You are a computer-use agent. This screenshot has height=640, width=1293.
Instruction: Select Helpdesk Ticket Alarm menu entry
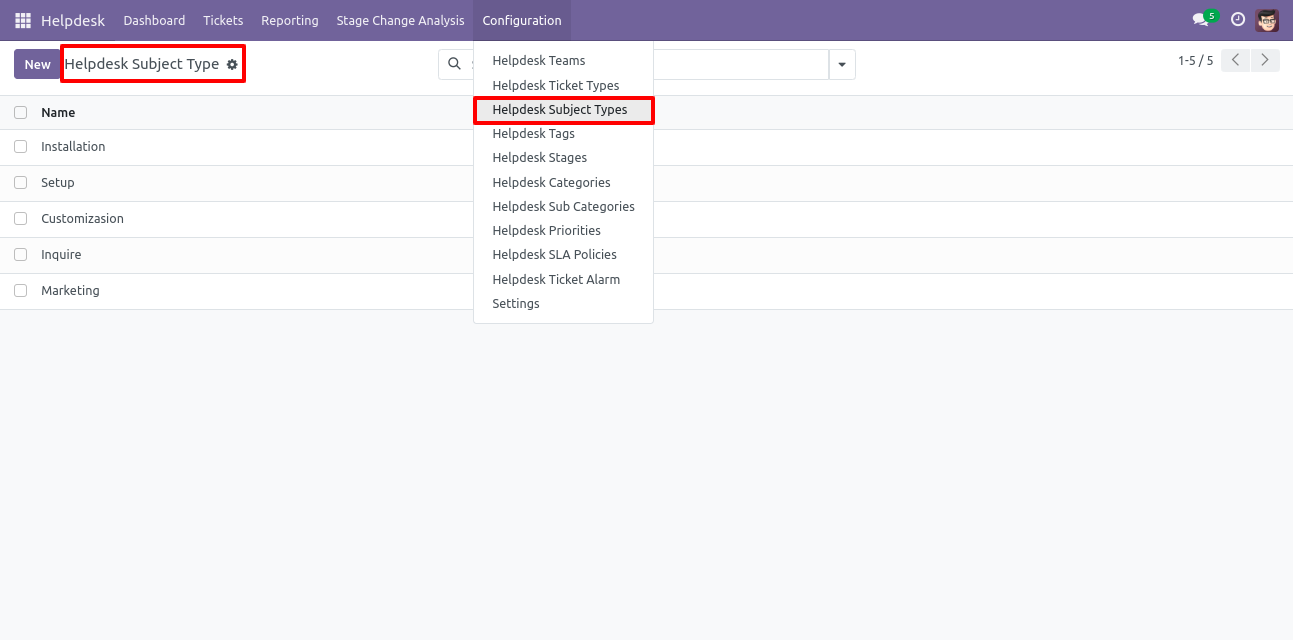point(563,280)
